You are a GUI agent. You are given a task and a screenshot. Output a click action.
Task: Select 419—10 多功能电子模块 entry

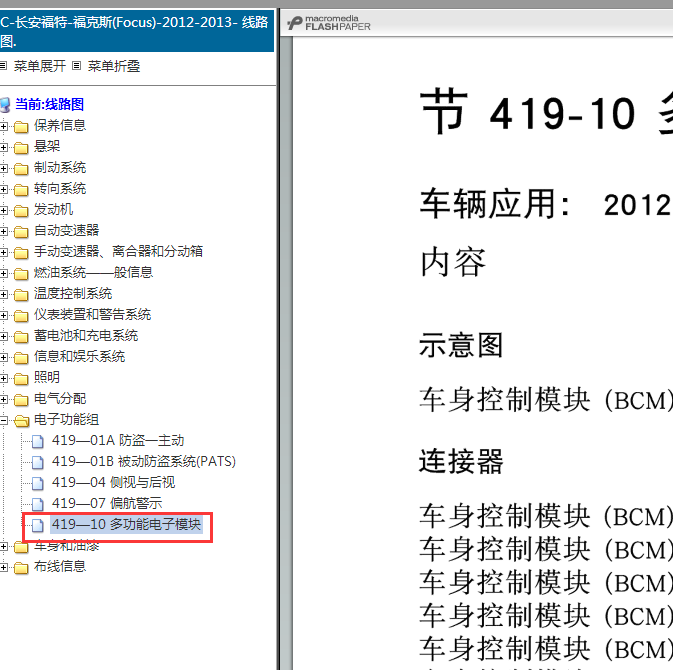(126, 524)
